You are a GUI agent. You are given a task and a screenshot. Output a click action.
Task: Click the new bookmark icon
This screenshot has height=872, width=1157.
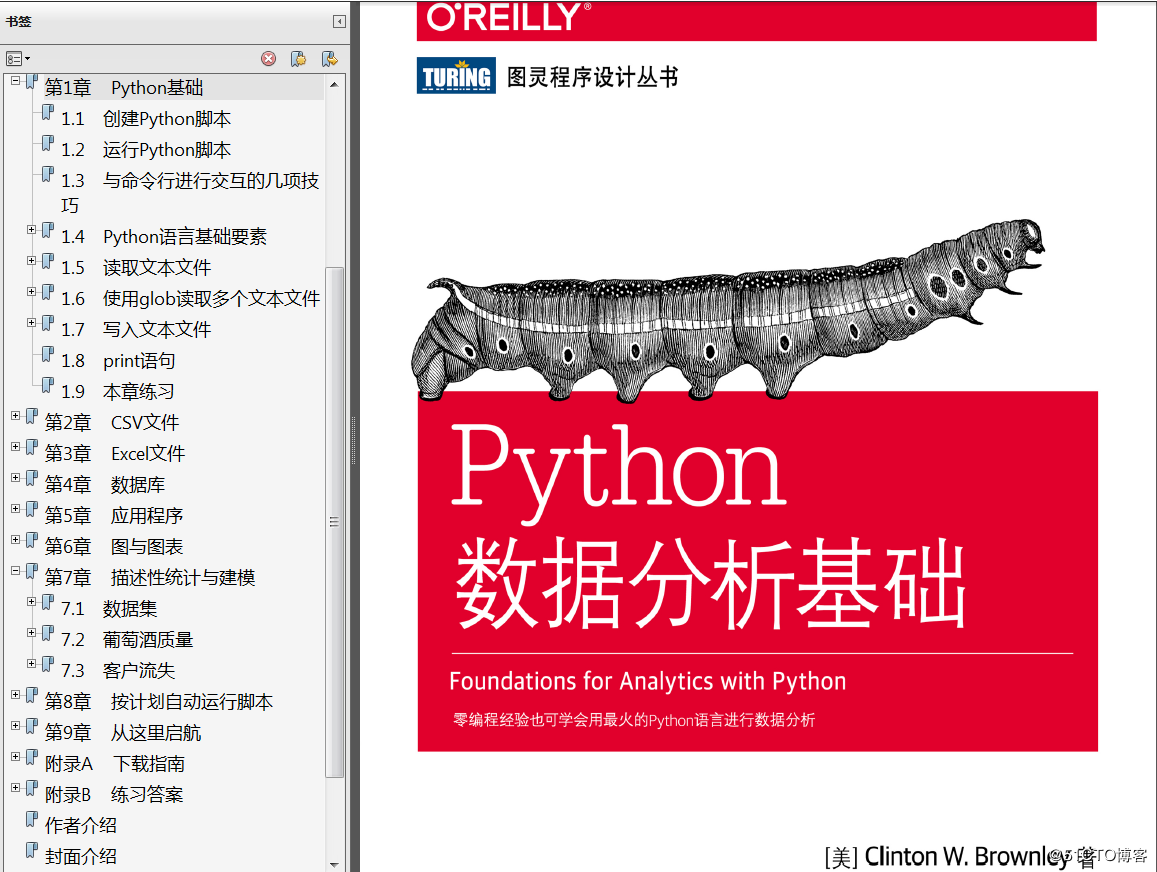tap(299, 59)
